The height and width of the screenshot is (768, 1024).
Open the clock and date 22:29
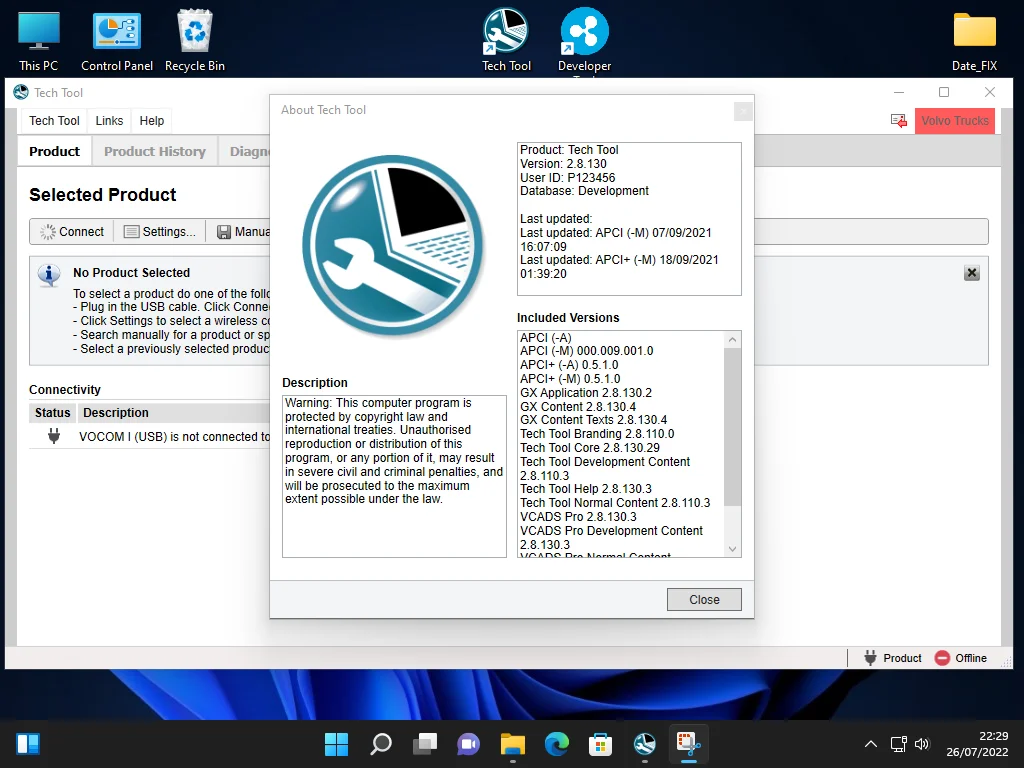[977, 744]
